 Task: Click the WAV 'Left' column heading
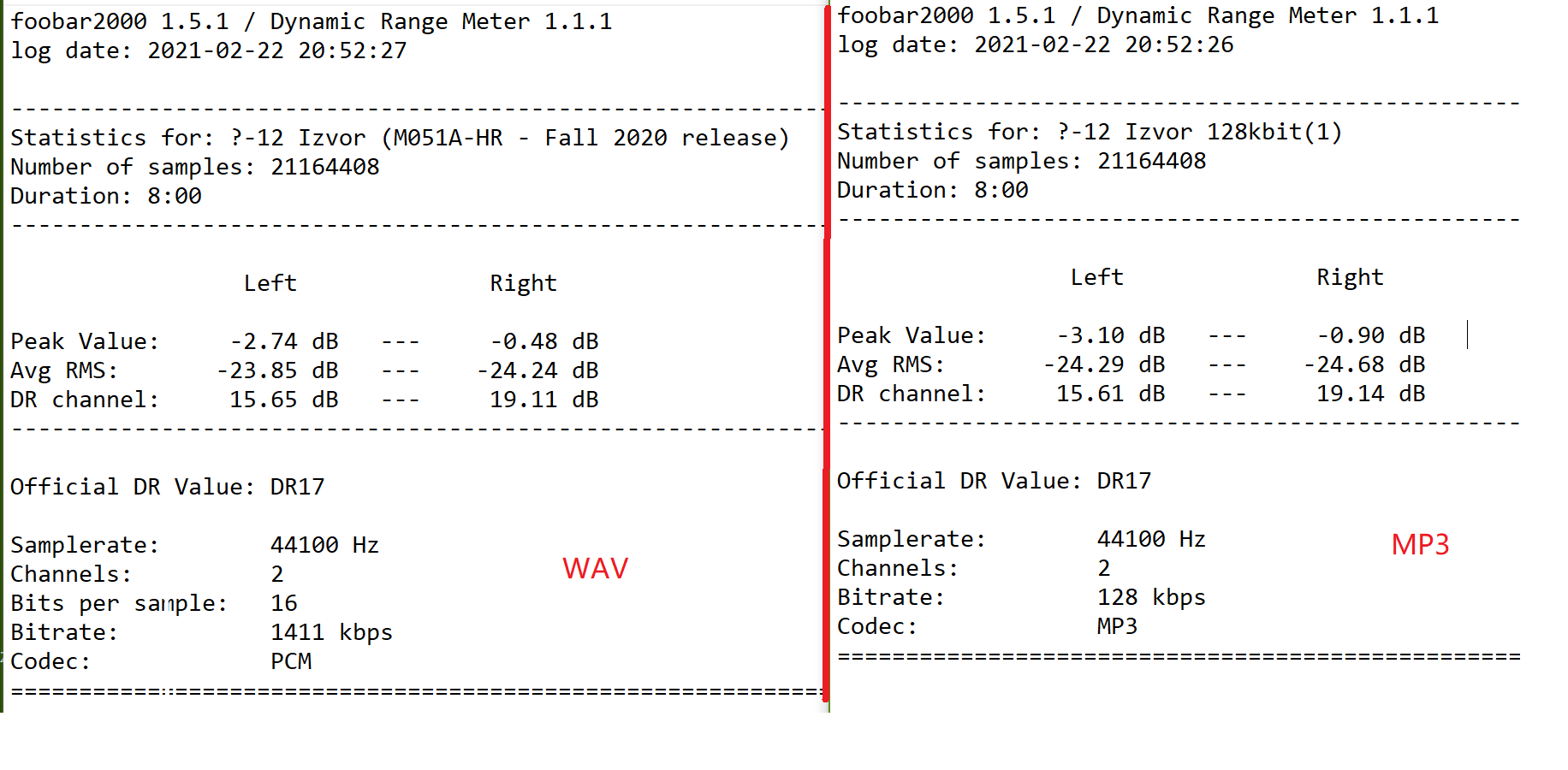(x=270, y=283)
